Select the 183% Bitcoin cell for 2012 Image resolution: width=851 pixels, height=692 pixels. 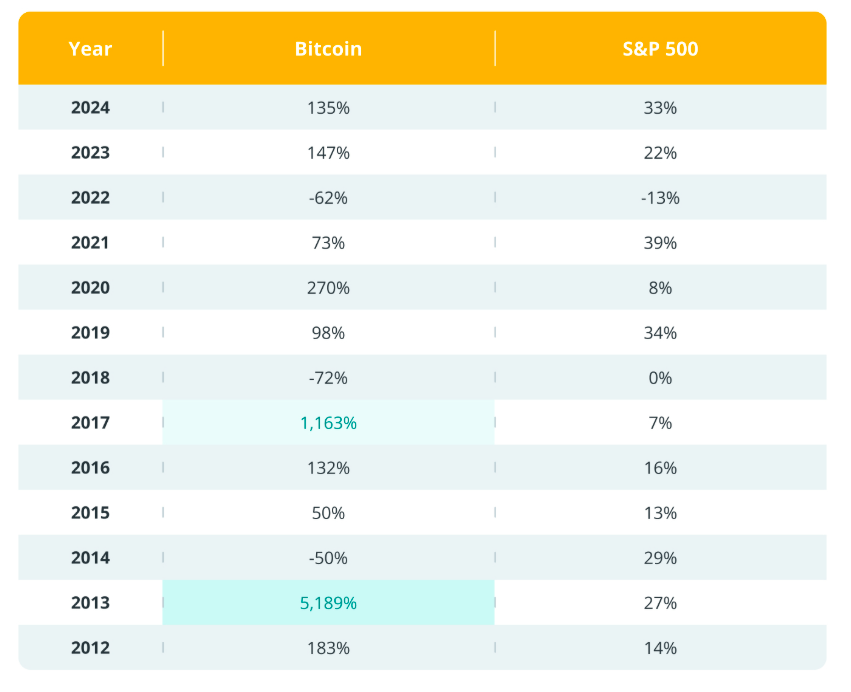click(x=328, y=648)
